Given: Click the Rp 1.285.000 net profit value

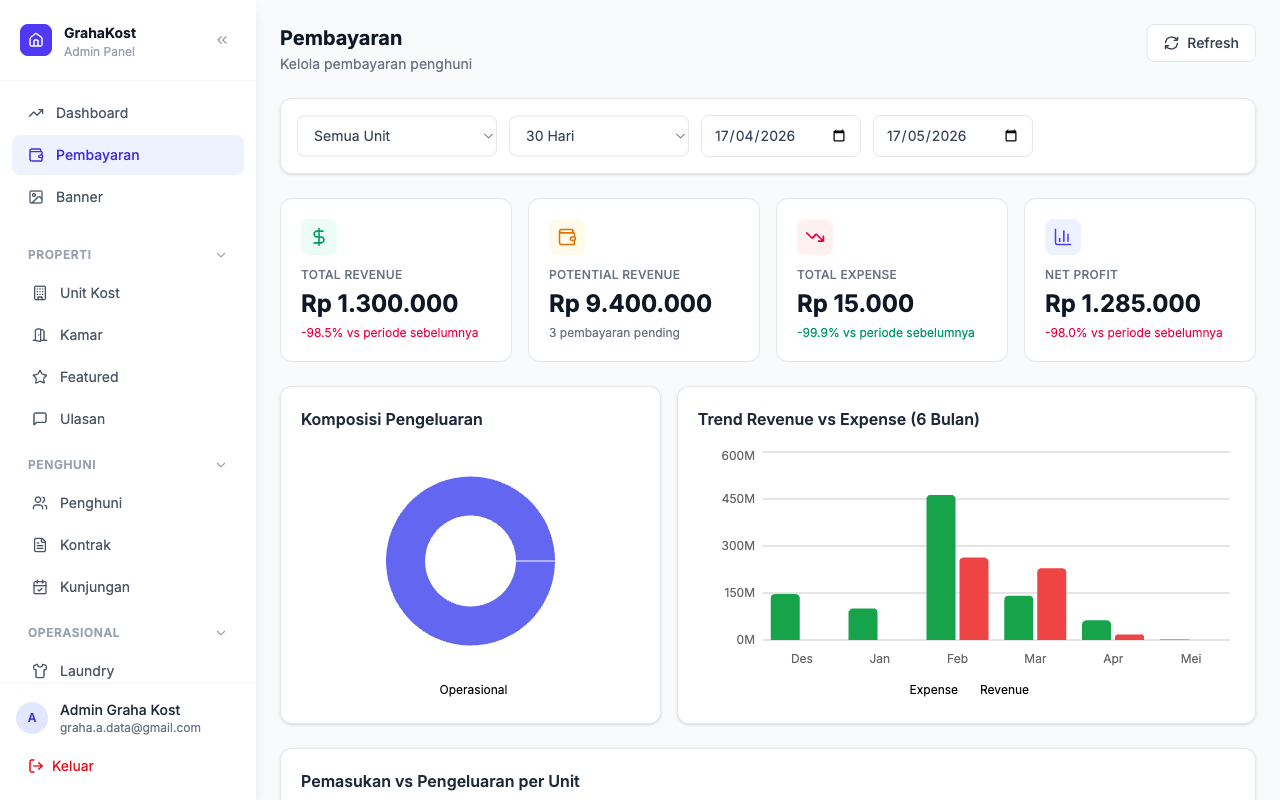Looking at the screenshot, I should (1123, 303).
